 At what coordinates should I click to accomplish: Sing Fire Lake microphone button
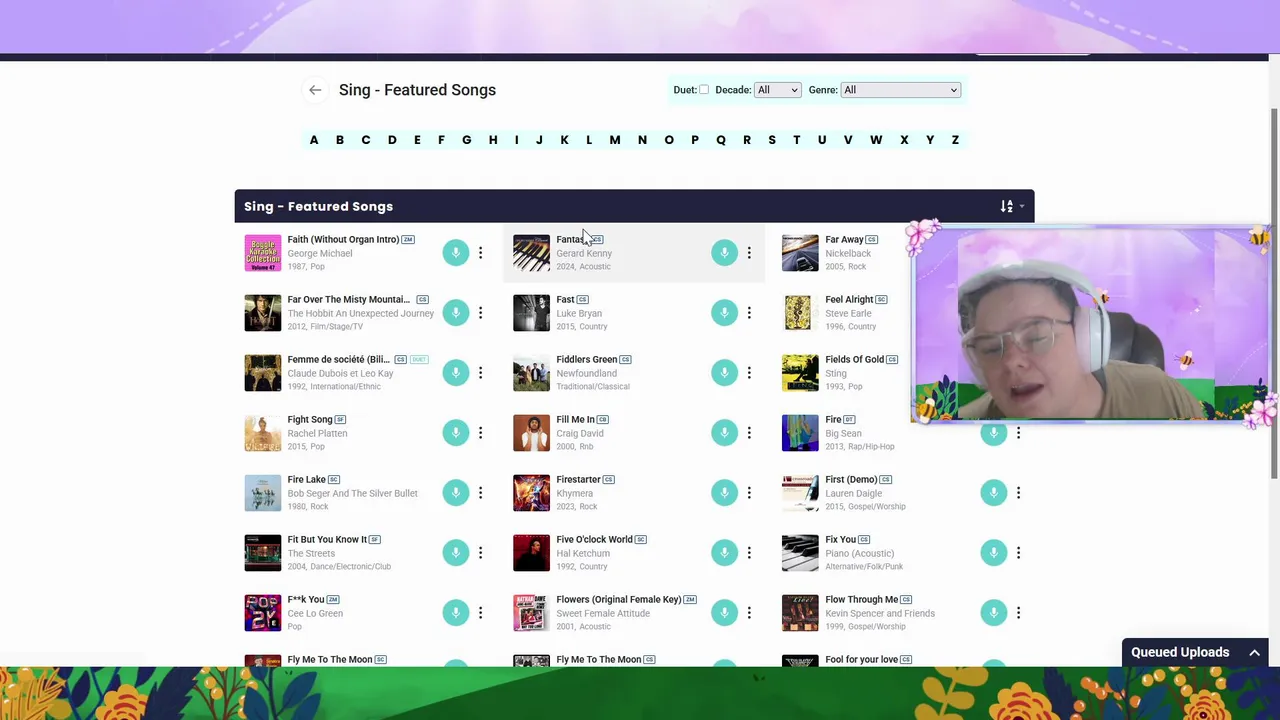(456, 493)
